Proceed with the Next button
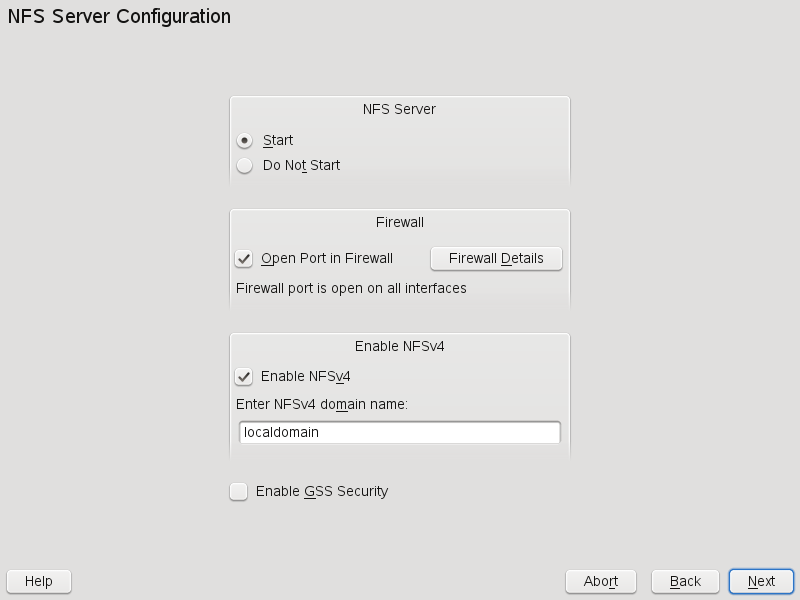Viewport: 800px width, 600px height. [761, 581]
